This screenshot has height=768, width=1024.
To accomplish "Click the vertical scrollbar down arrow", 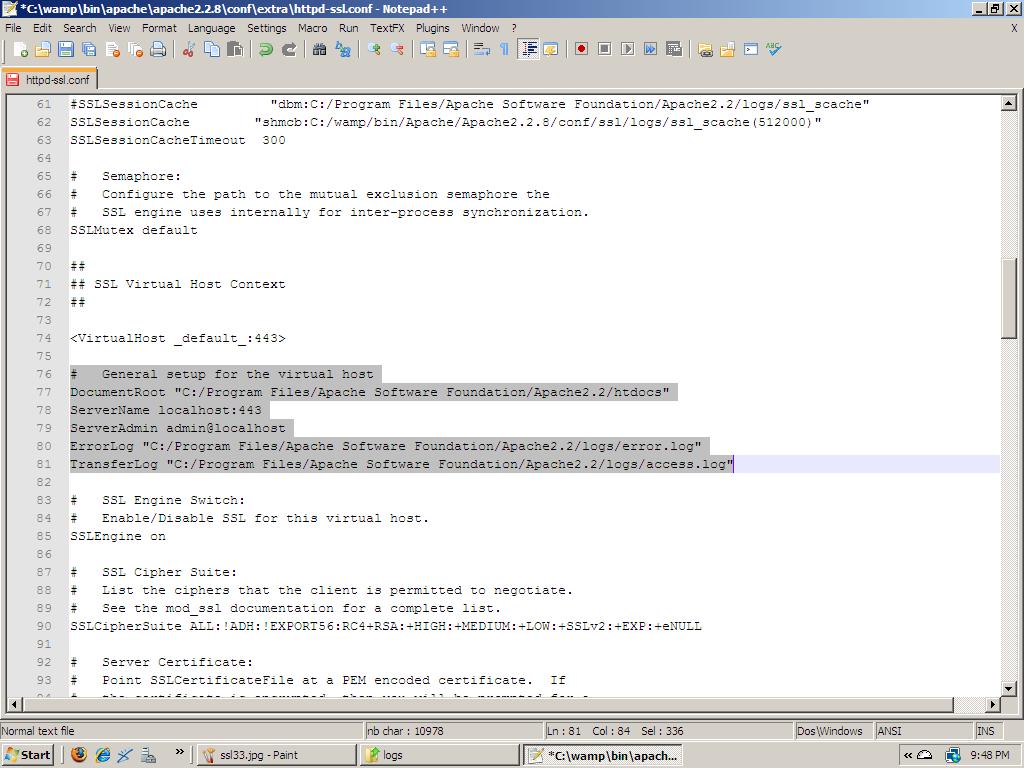I will pos(1009,689).
